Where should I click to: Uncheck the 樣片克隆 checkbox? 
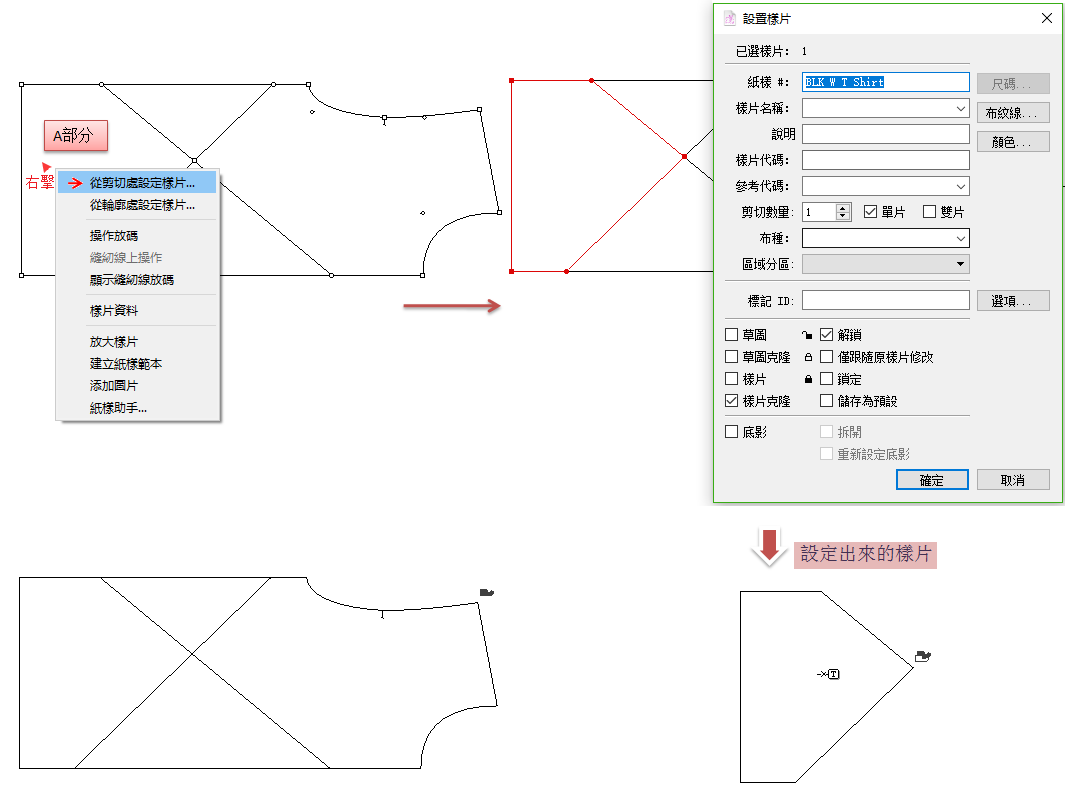(x=732, y=401)
